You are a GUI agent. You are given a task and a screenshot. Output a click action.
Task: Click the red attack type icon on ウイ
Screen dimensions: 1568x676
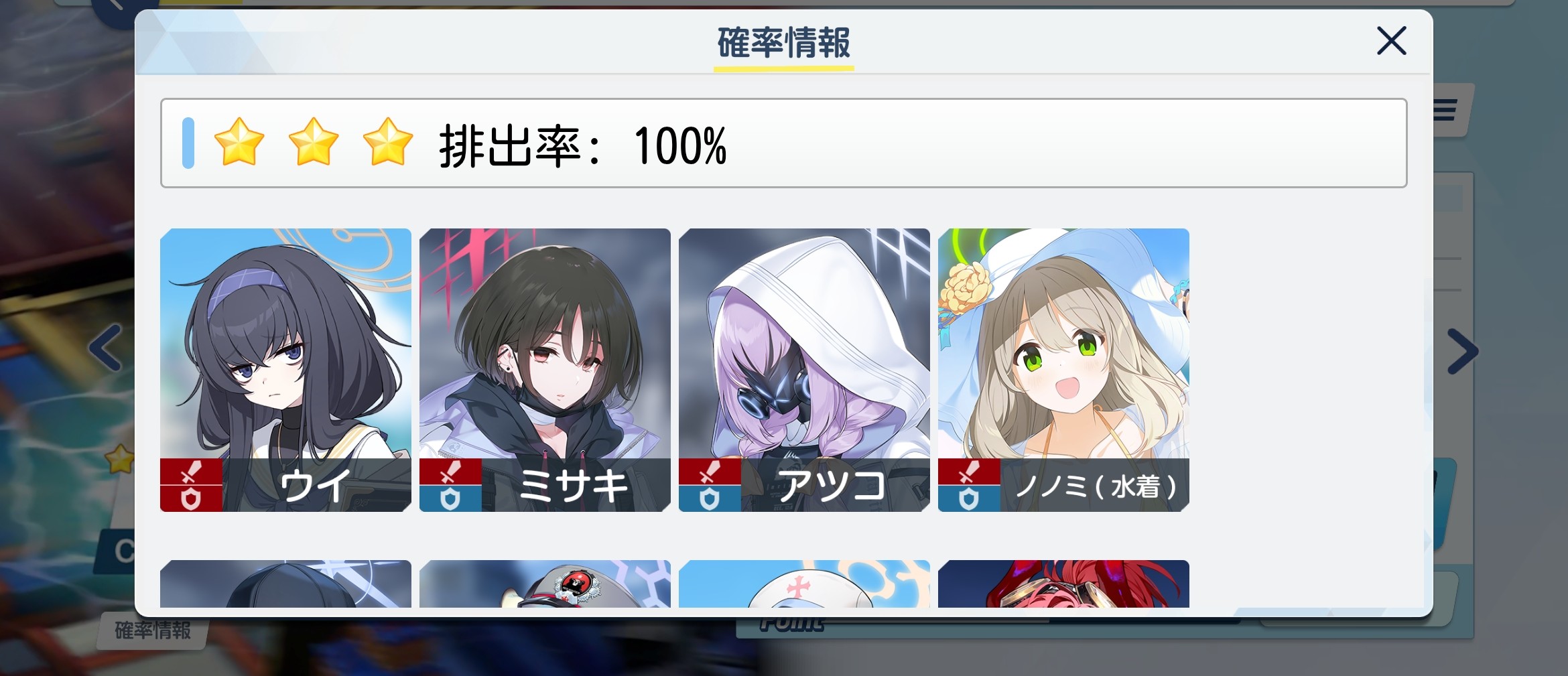coord(191,472)
